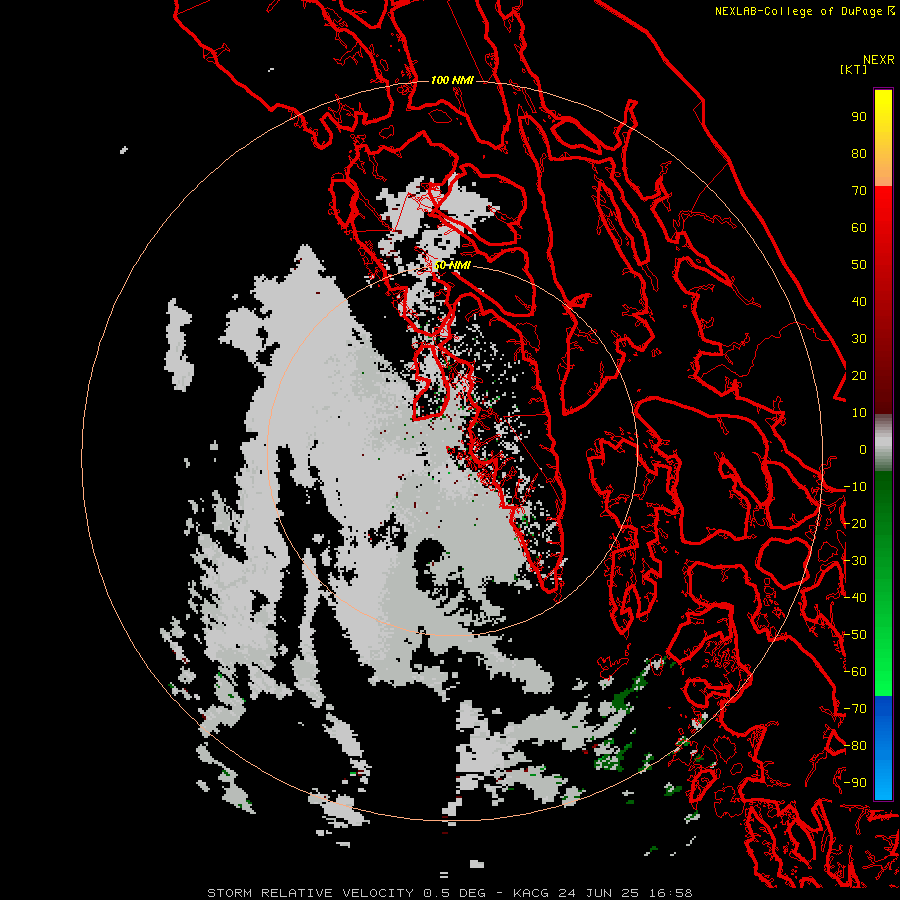The image size is (900, 900).
Task: Click the NEXR label at top right
Action: pos(879,60)
